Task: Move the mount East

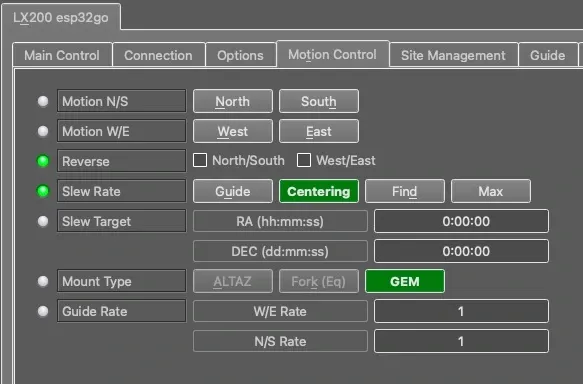Action: [x=319, y=131]
